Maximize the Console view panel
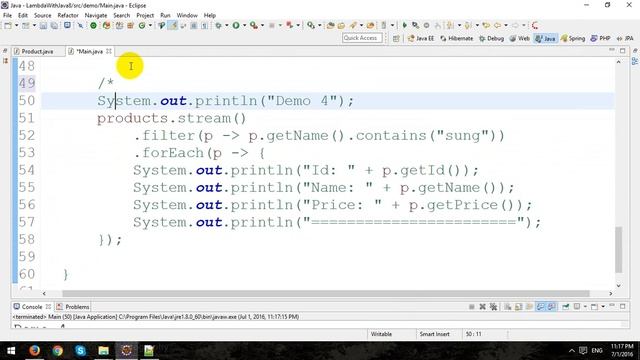640x360 pixels. tap(622, 307)
